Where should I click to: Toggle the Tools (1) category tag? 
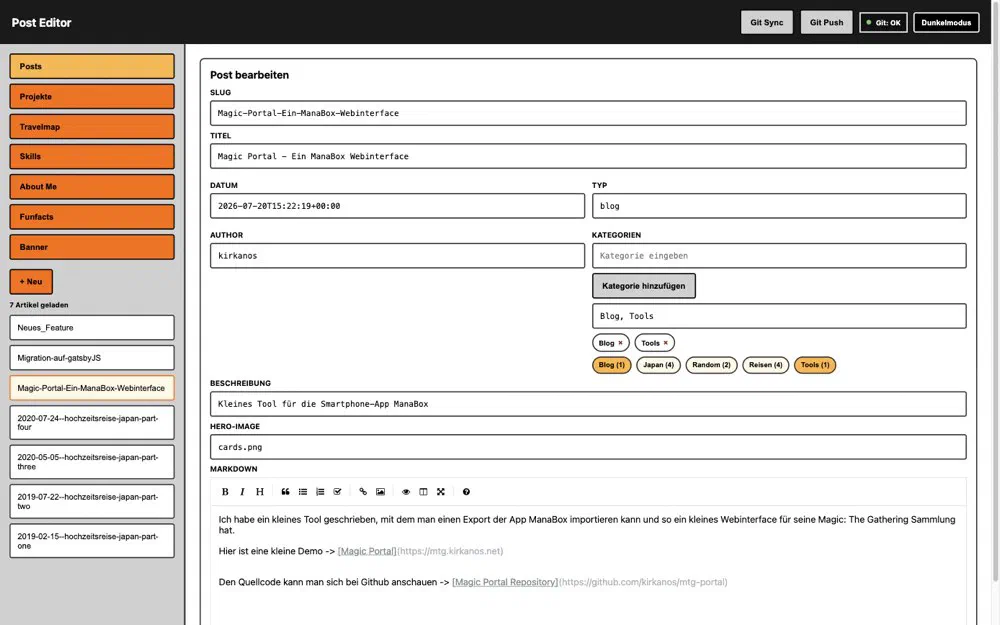click(815, 365)
